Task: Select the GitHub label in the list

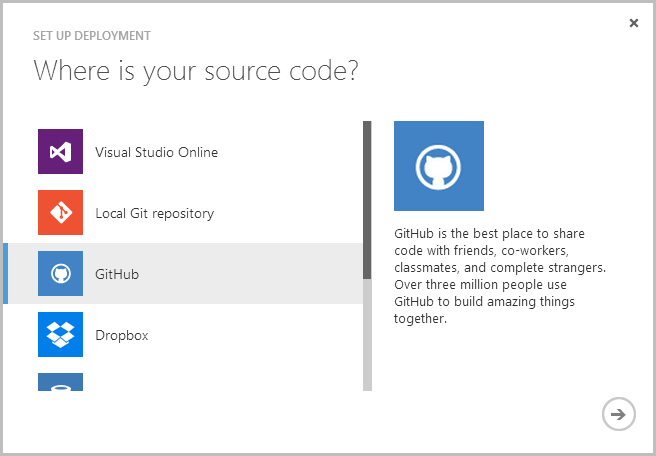Action: [x=117, y=274]
